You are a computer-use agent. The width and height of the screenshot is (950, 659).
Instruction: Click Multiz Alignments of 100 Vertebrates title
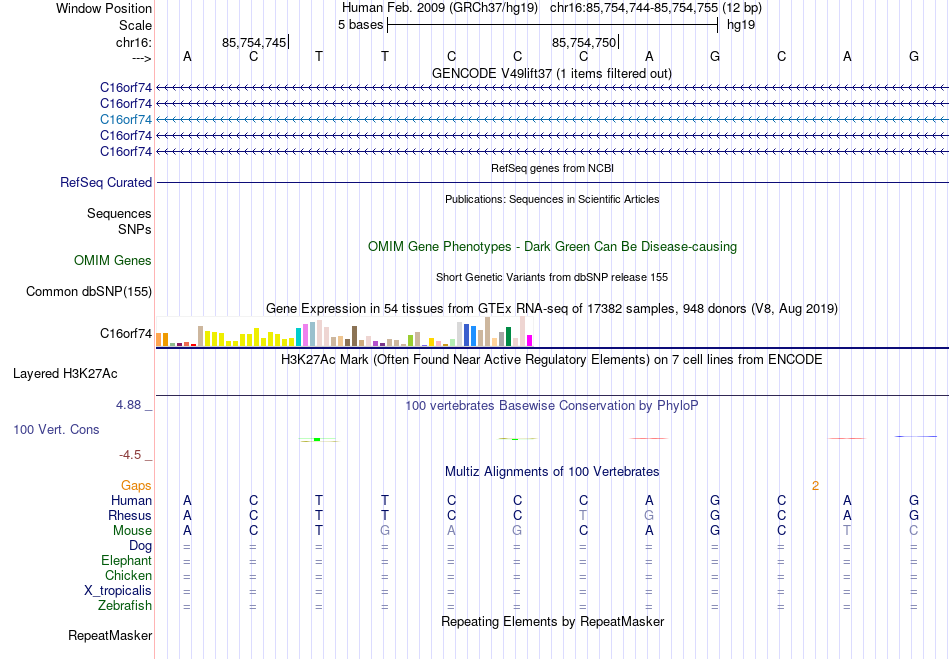552,471
